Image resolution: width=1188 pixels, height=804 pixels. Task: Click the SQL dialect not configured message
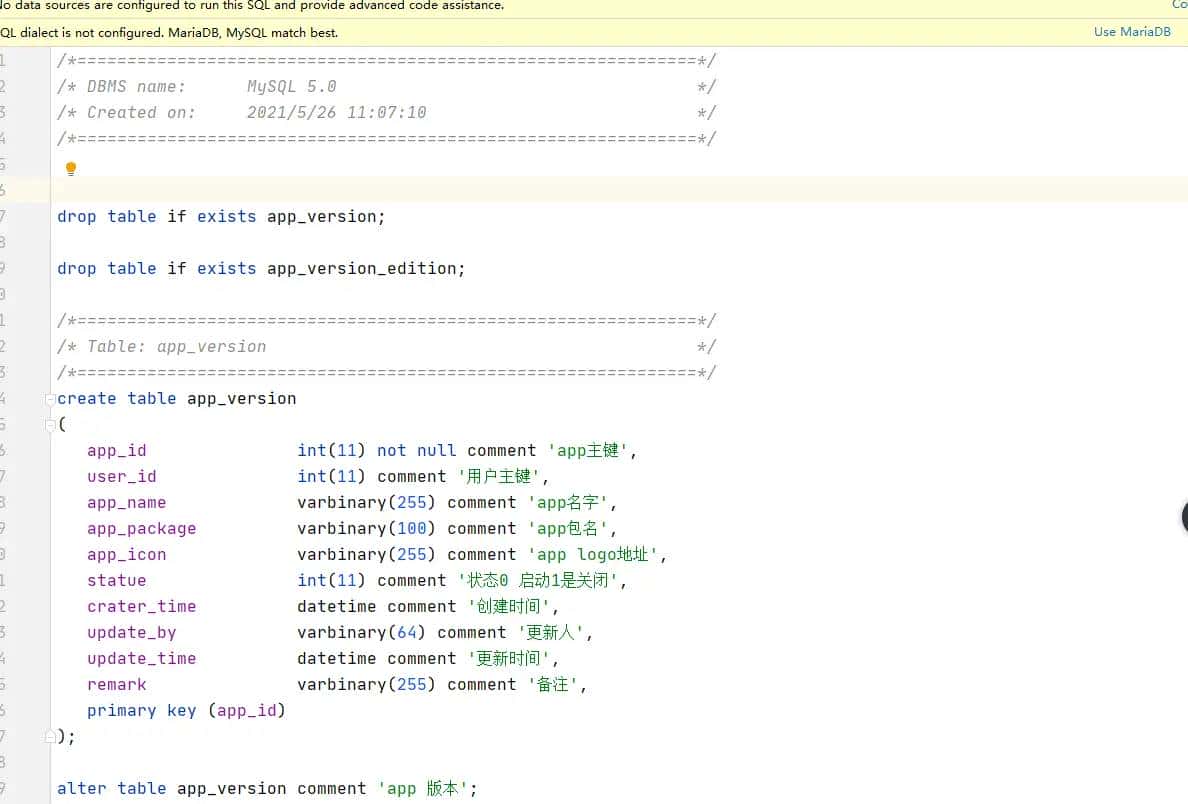pyautogui.click(x=170, y=32)
